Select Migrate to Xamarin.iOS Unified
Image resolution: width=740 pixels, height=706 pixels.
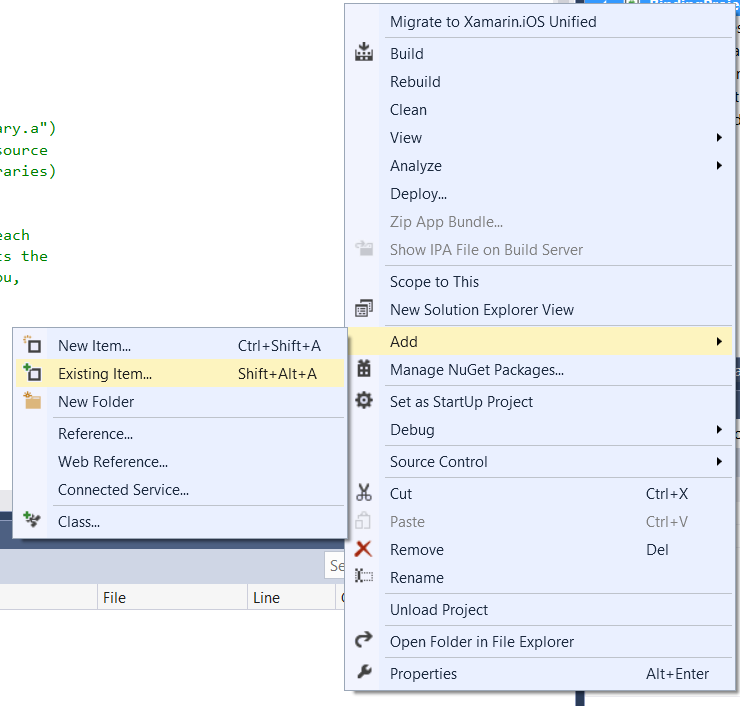(538, 22)
